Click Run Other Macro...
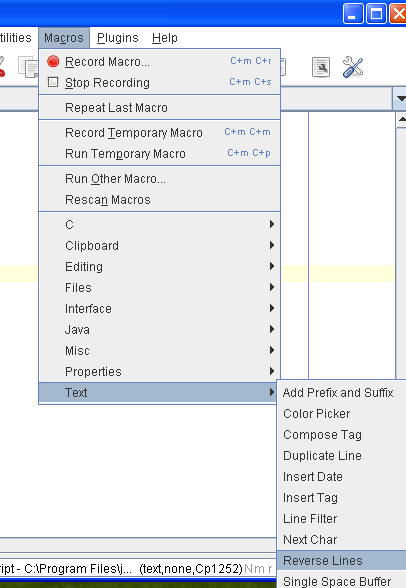Screen dimensions: 406x588 click(x=160, y=179)
